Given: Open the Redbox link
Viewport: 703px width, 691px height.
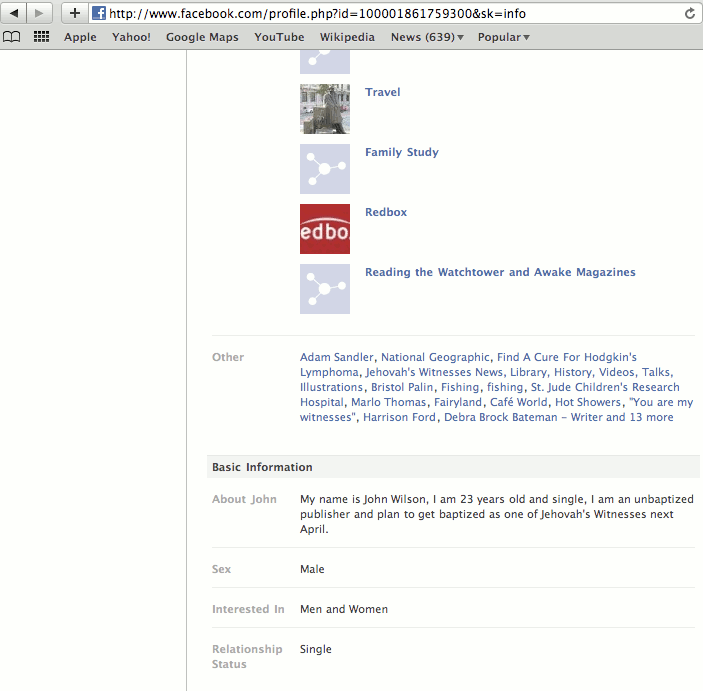Looking at the screenshot, I should (x=386, y=212).
